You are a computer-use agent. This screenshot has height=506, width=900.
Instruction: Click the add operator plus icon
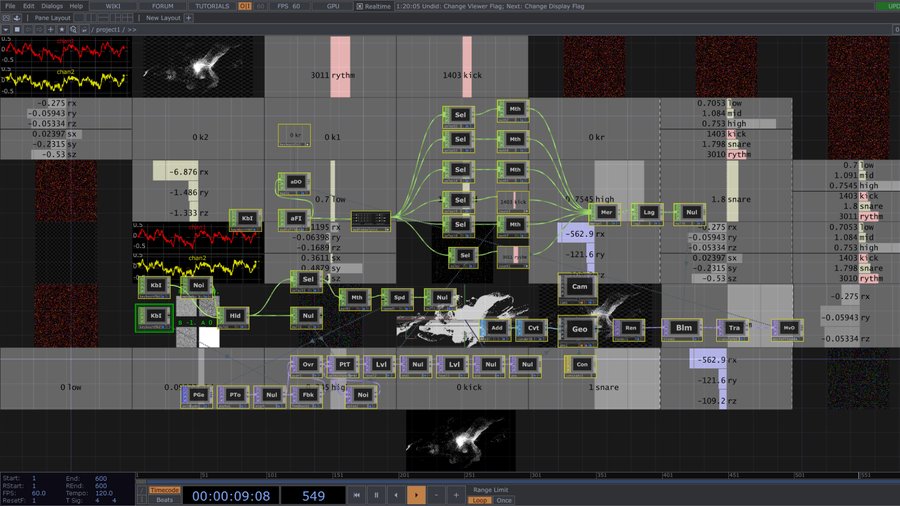tap(51, 29)
